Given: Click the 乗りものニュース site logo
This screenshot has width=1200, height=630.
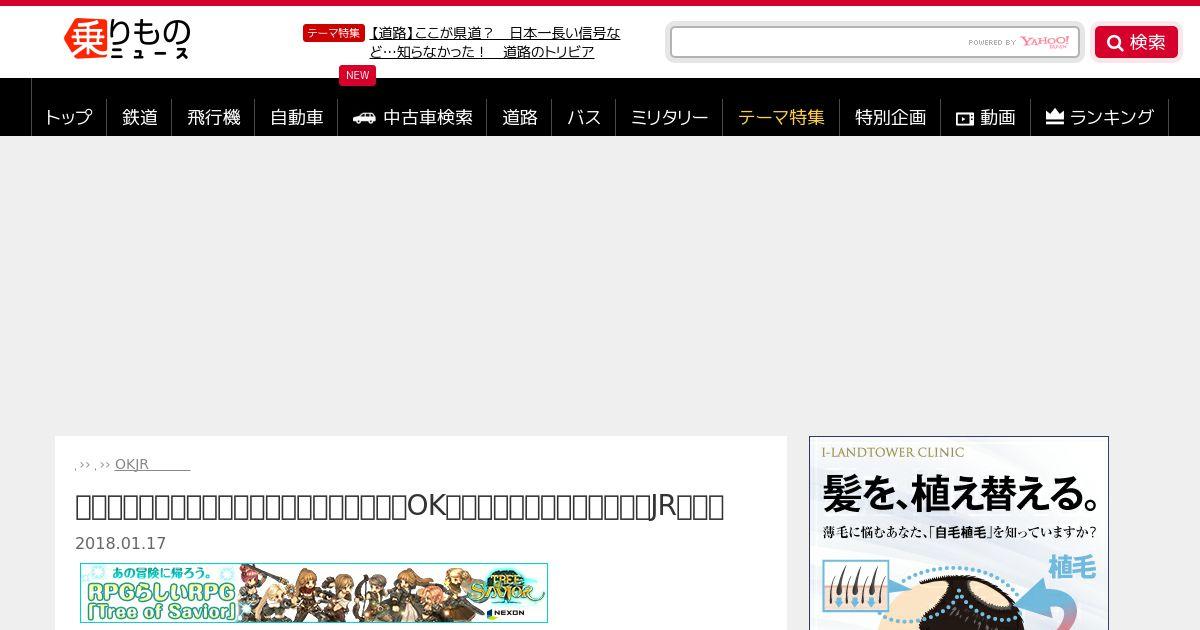Looking at the screenshot, I should pos(127,39).
